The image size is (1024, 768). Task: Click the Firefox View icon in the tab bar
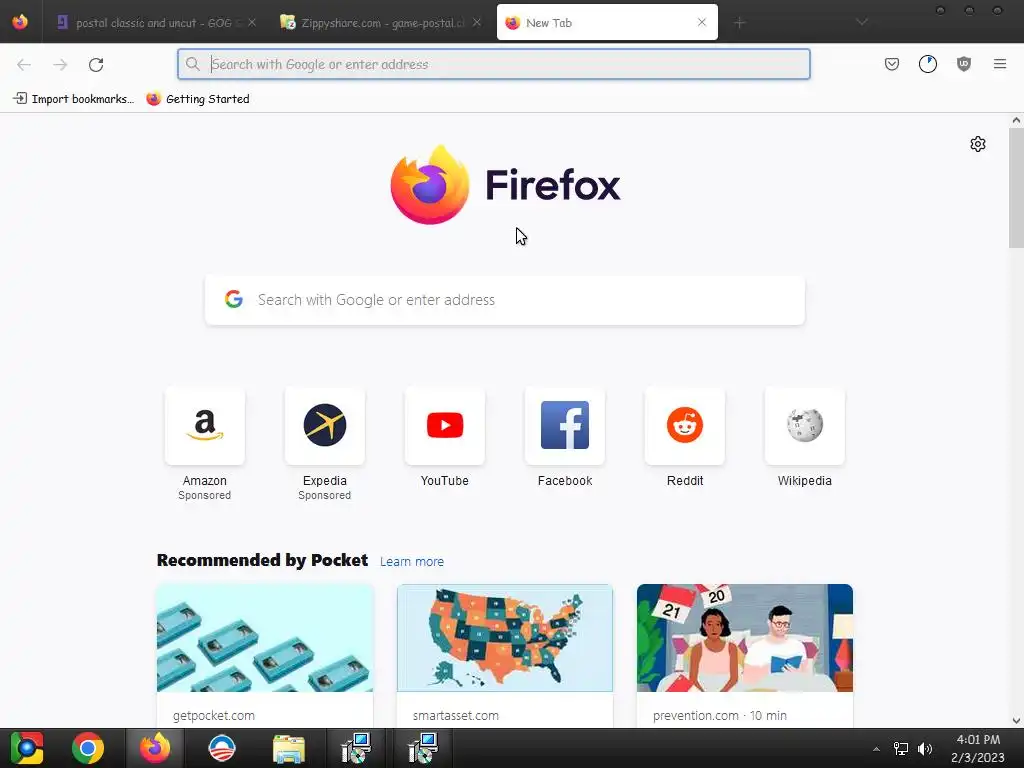[x=20, y=22]
